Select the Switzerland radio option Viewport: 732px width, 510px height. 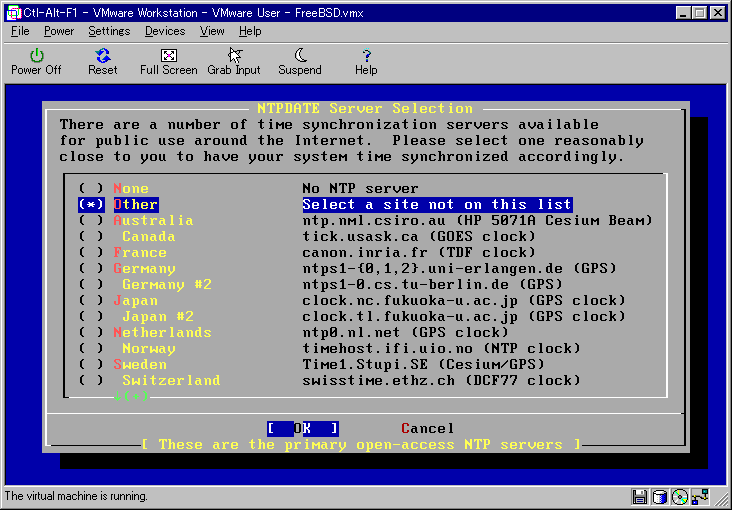click(x=91, y=380)
